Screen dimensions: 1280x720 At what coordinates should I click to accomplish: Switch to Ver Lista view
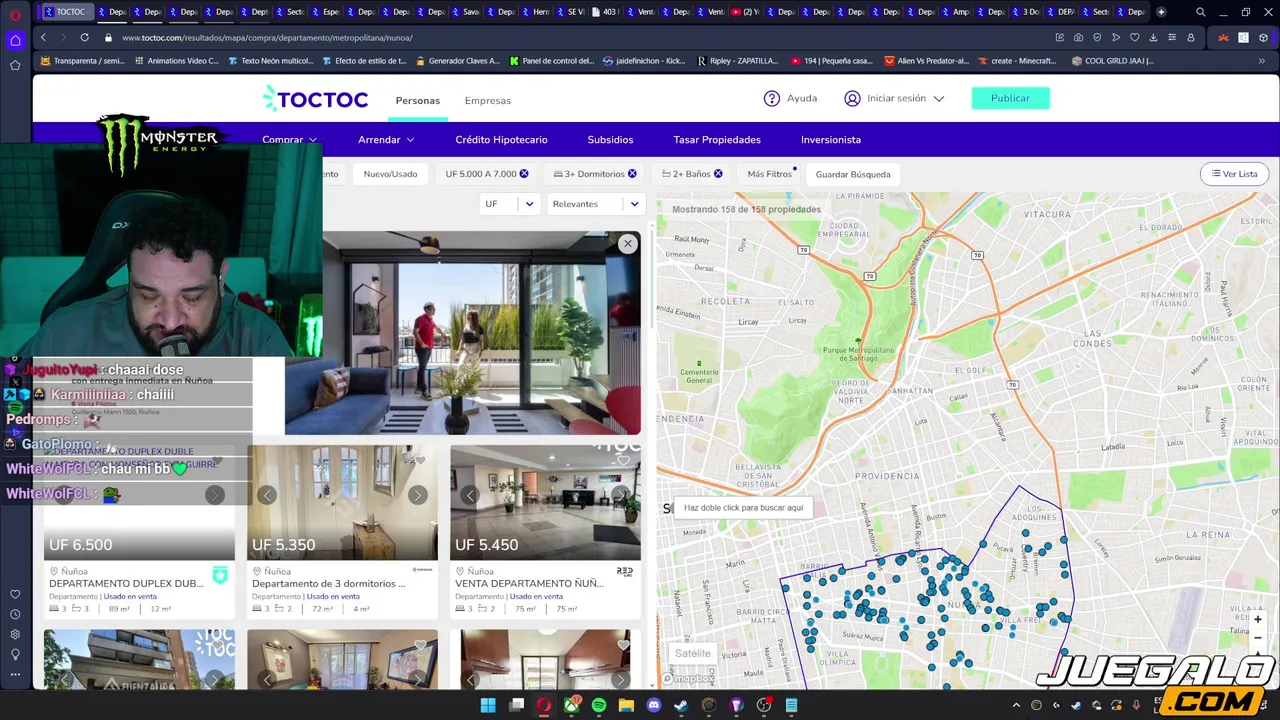tap(1234, 174)
